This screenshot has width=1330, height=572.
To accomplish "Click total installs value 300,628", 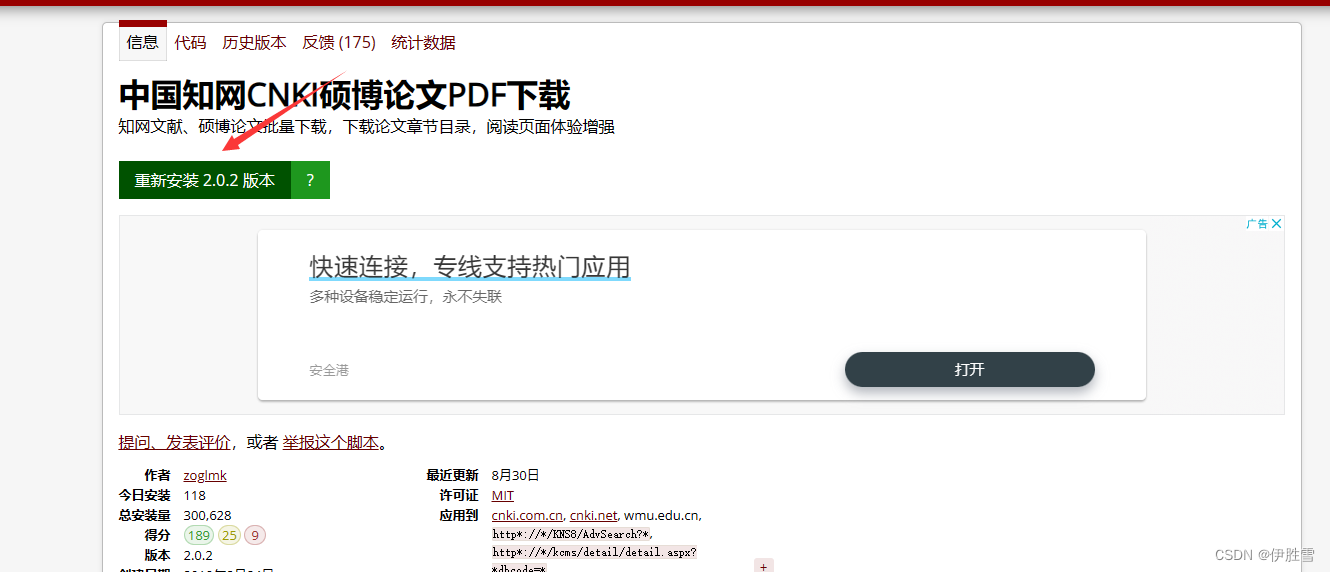I will pyautogui.click(x=208, y=515).
